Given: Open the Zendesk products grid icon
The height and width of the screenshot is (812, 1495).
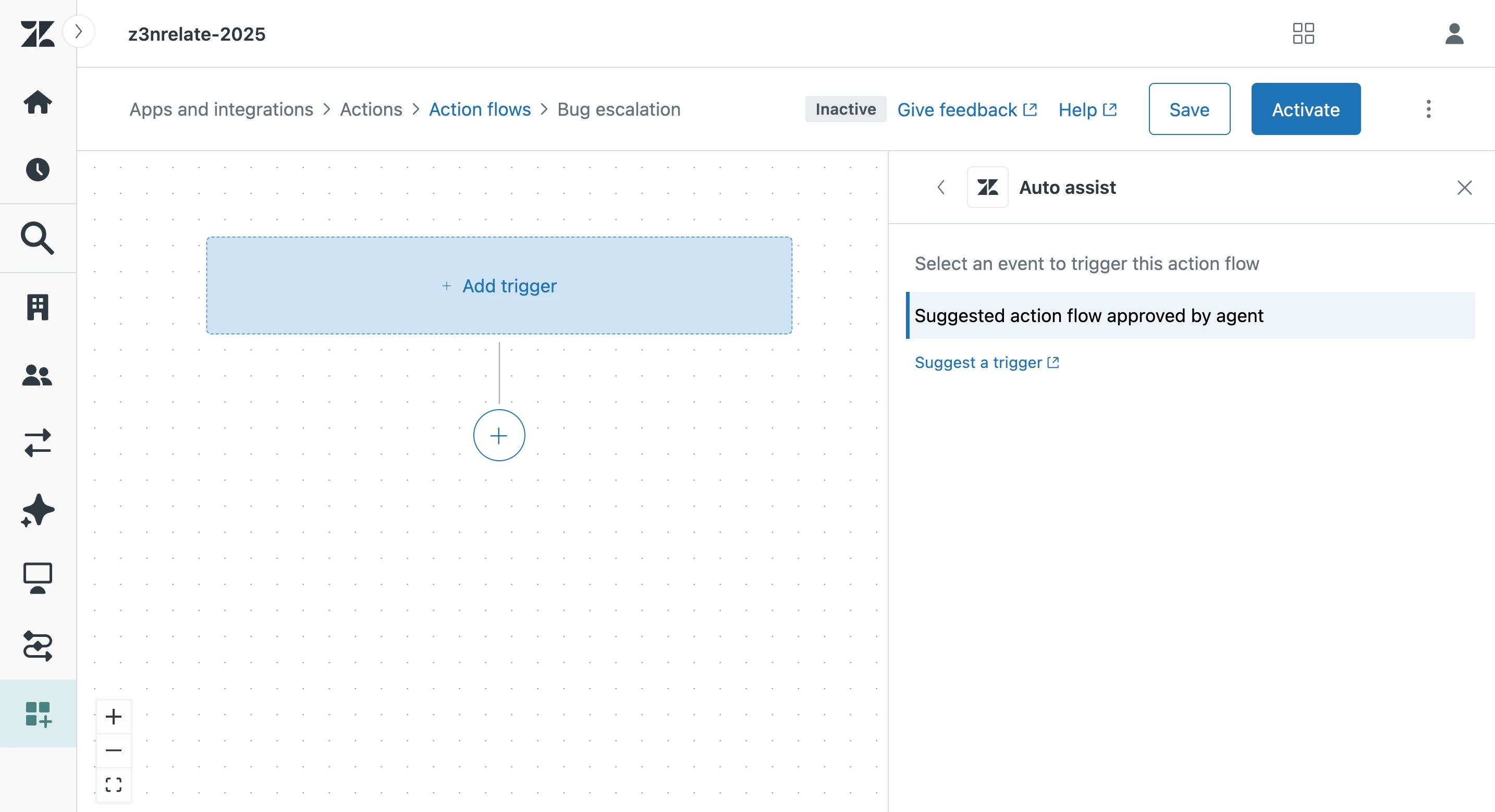Looking at the screenshot, I should (x=1303, y=34).
